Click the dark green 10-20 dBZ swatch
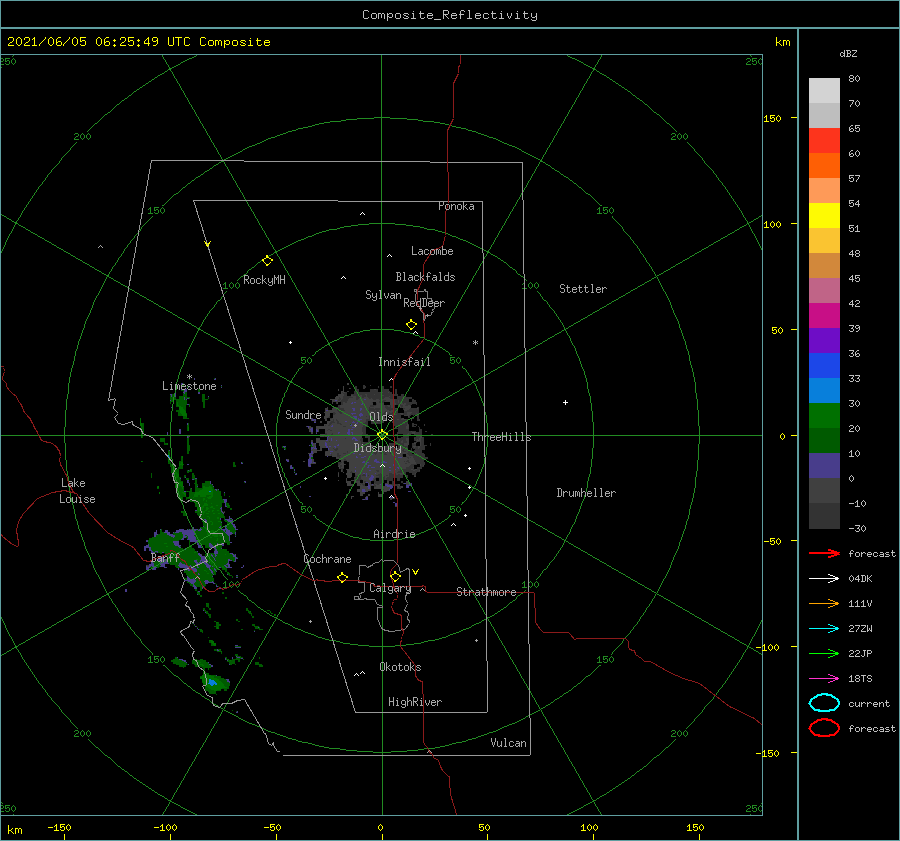The image size is (900, 841). coord(824,441)
